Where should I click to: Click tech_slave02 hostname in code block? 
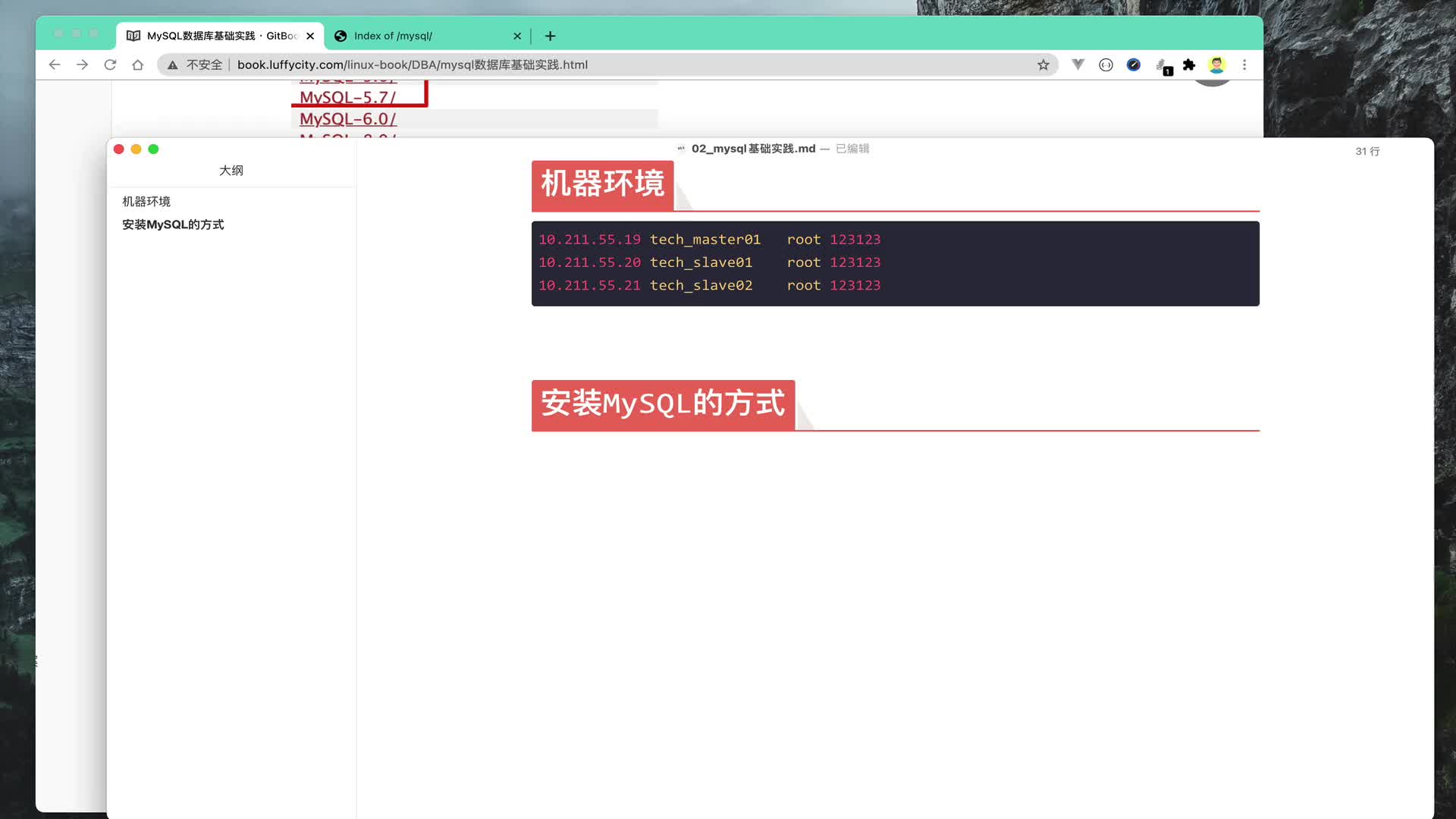pyautogui.click(x=701, y=285)
